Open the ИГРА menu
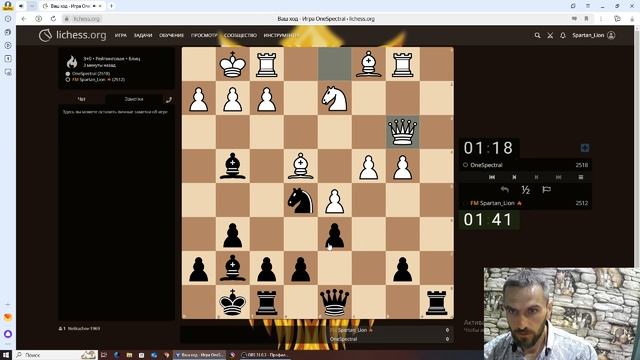The width and height of the screenshot is (640, 360). [120, 36]
